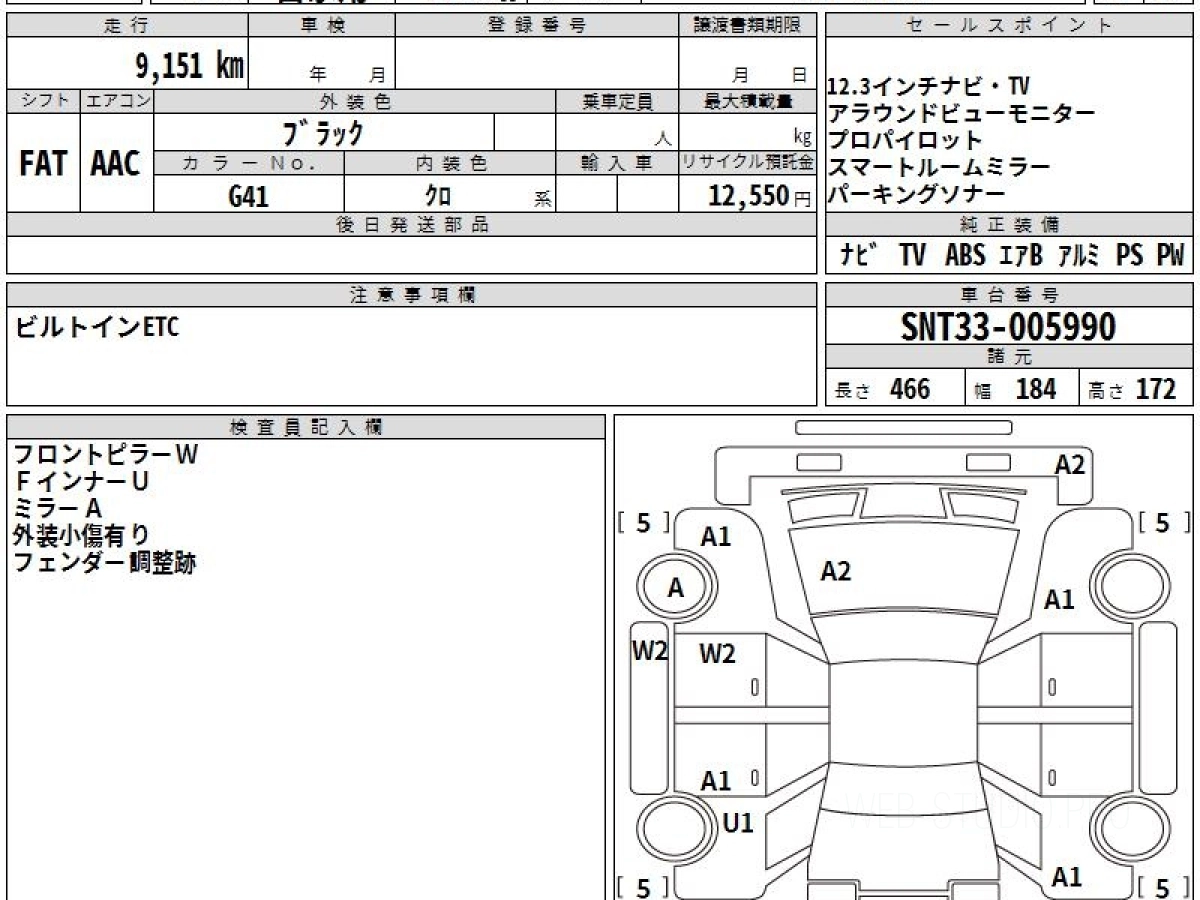Screen dimensions: 1200x900
Task: Select the 12,550円 recycle fee
Action: 761,196
